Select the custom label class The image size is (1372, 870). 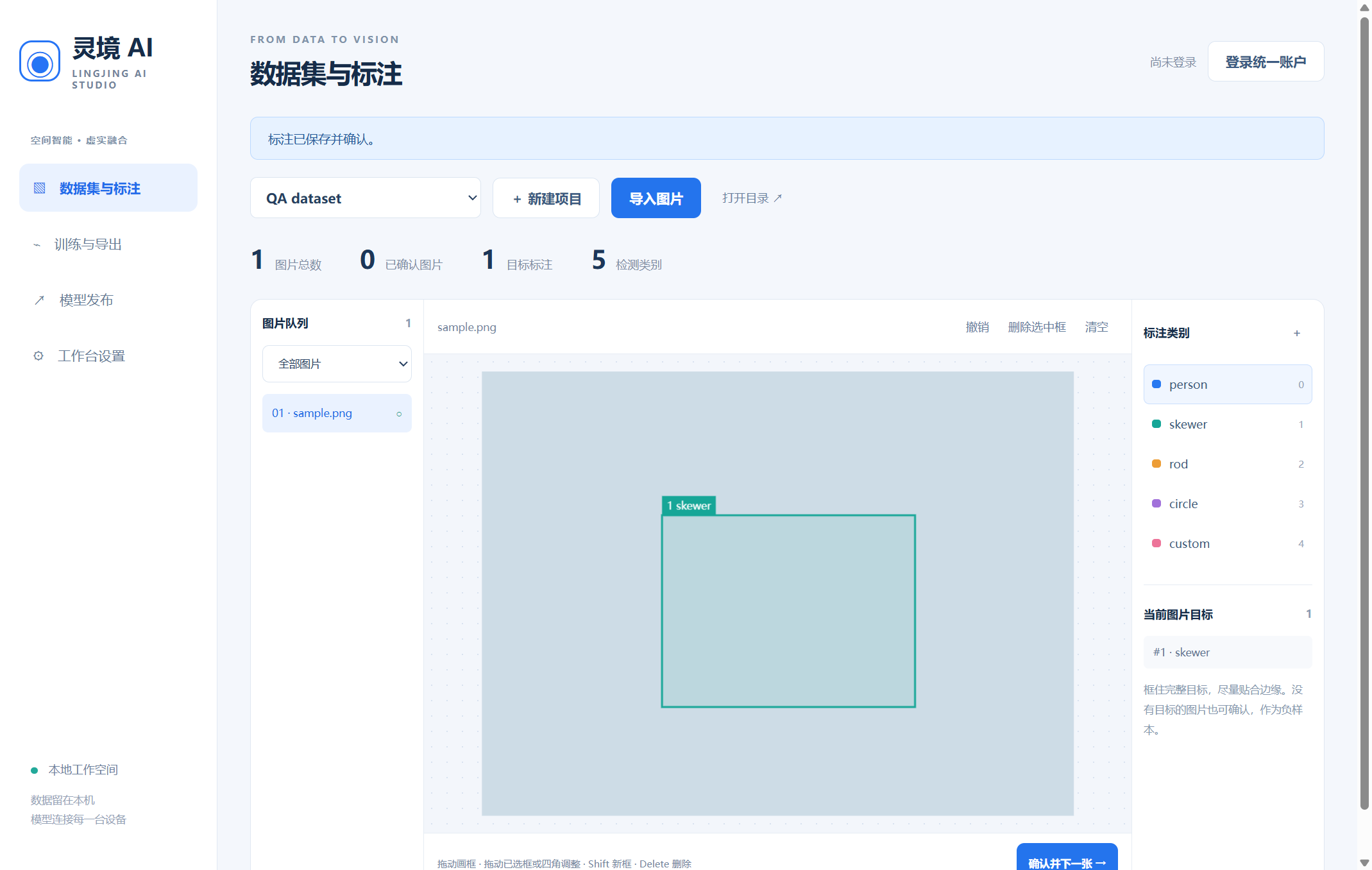pyautogui.click(x=1227, y=543)
